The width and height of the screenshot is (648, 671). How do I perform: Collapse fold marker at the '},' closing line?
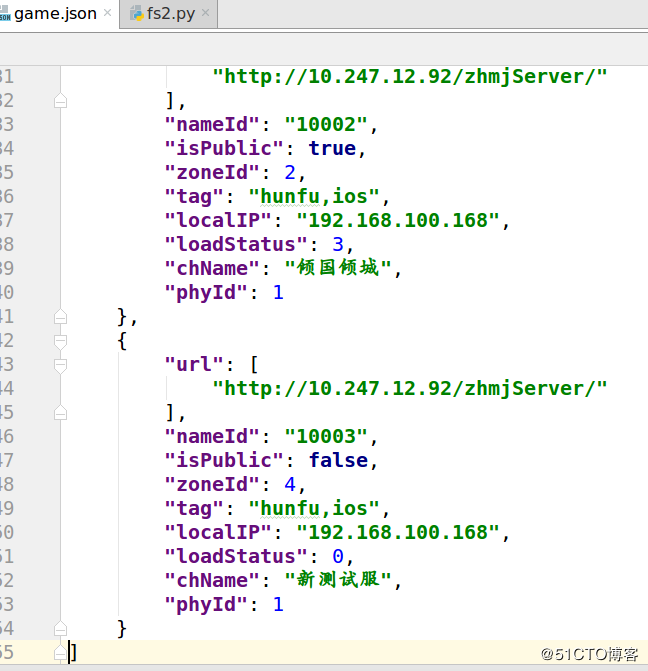point(60,317)
